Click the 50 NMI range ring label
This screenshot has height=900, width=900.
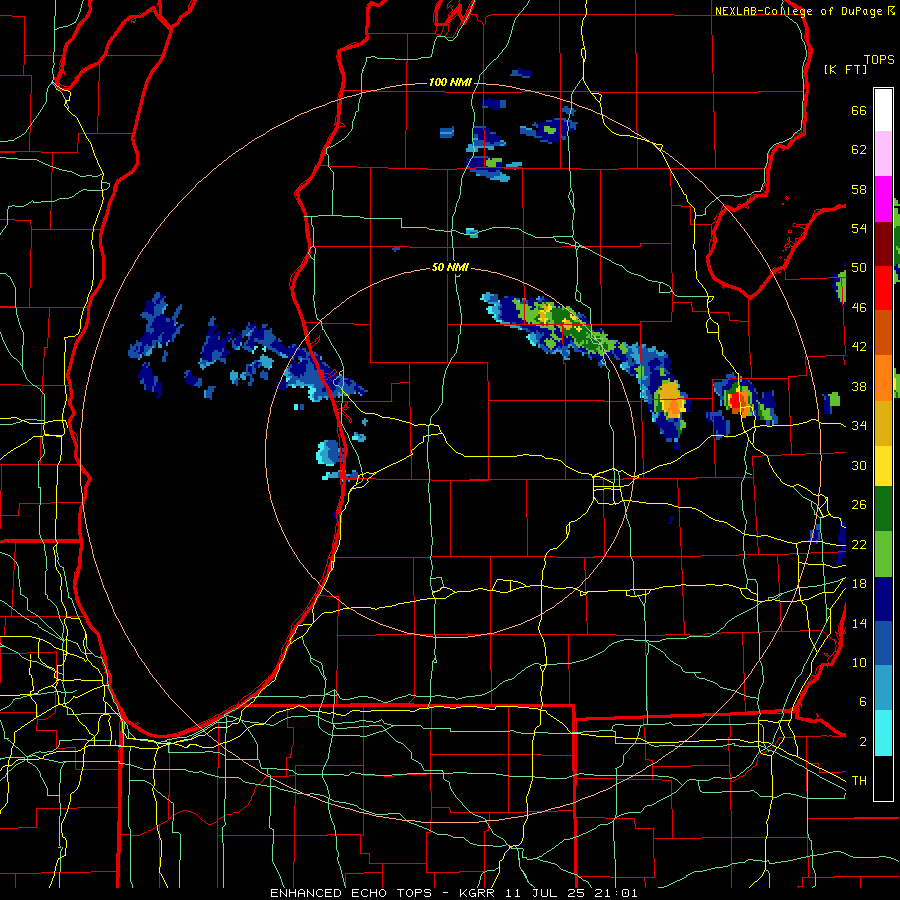point(450,267)
